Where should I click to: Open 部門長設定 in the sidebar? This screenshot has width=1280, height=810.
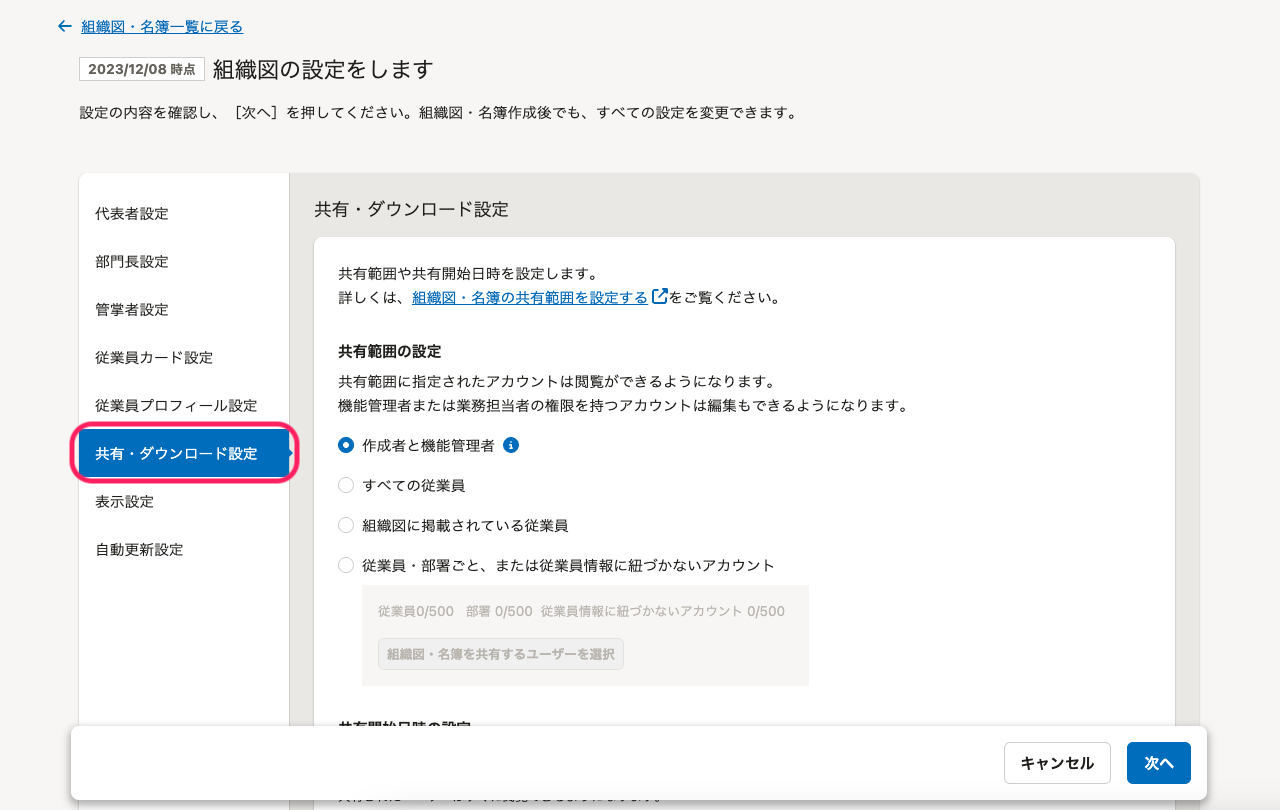point(132,262)
